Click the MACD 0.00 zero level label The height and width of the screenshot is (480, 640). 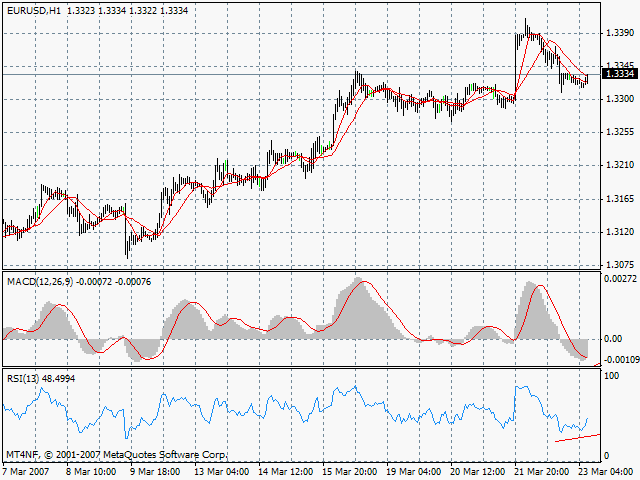(x=613, y=339)
